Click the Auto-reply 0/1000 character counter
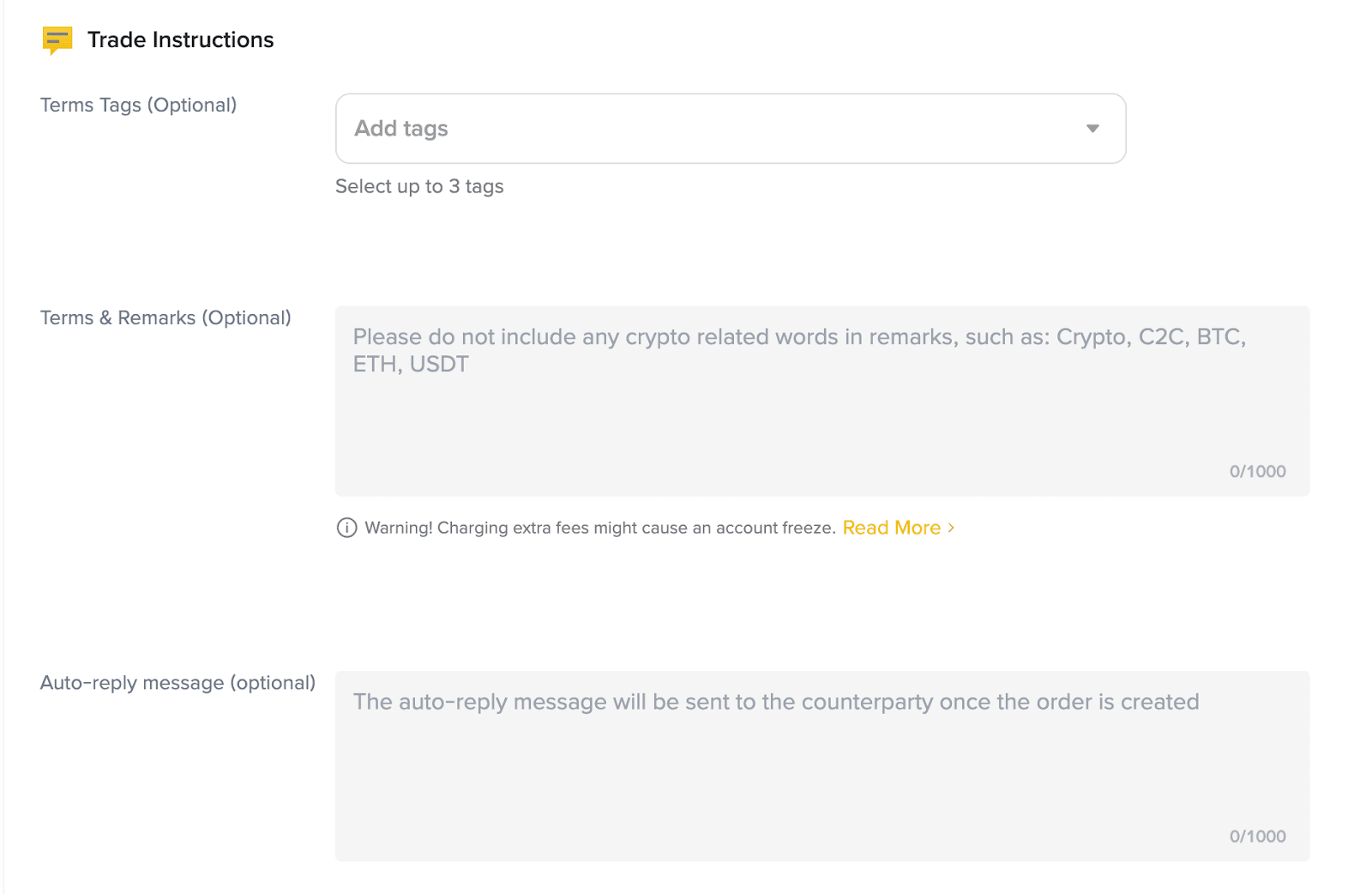Screen dimensions: 1372x894 tap(1257, 837)
